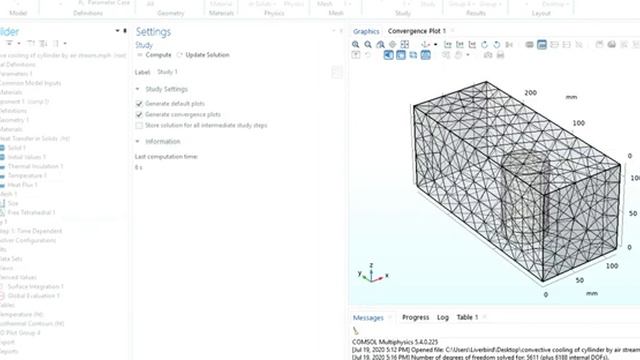Click the Global Evaluation 1 node icon
This screenshot has height=360, width=640.
pyautogui.click(x=2, y=296)
